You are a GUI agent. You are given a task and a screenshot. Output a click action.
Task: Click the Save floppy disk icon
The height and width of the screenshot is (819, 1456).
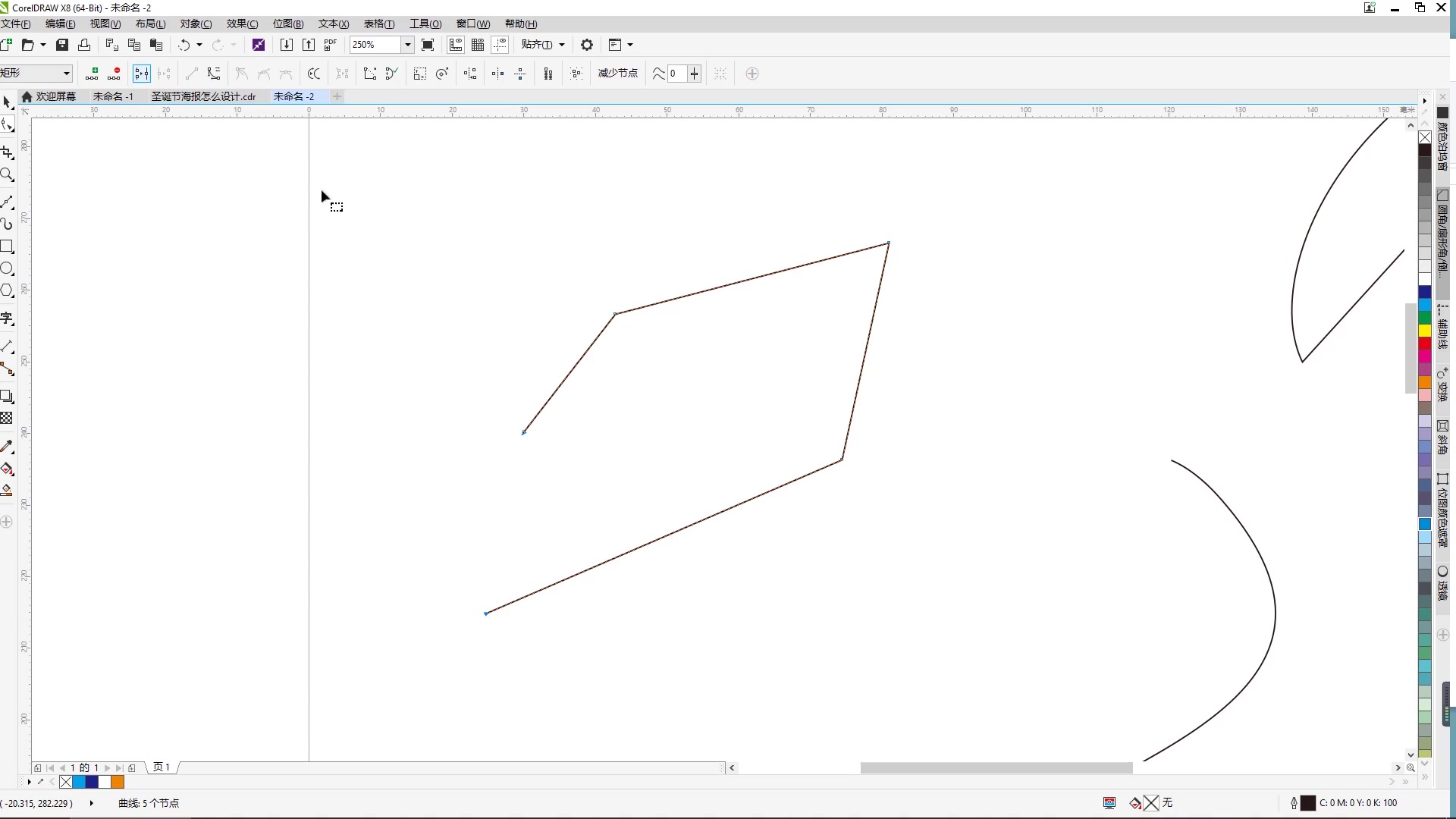point(62,45)
